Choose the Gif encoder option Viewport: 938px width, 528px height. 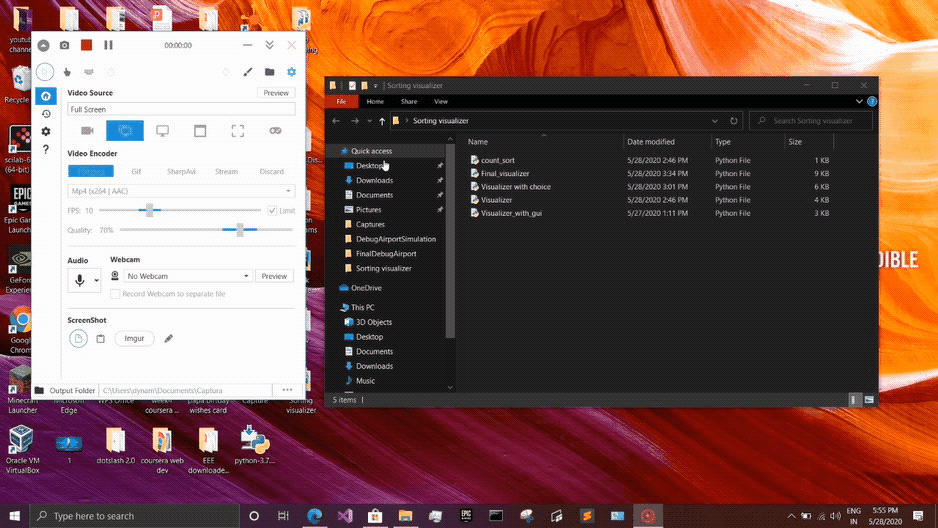(x=136, y=172)
